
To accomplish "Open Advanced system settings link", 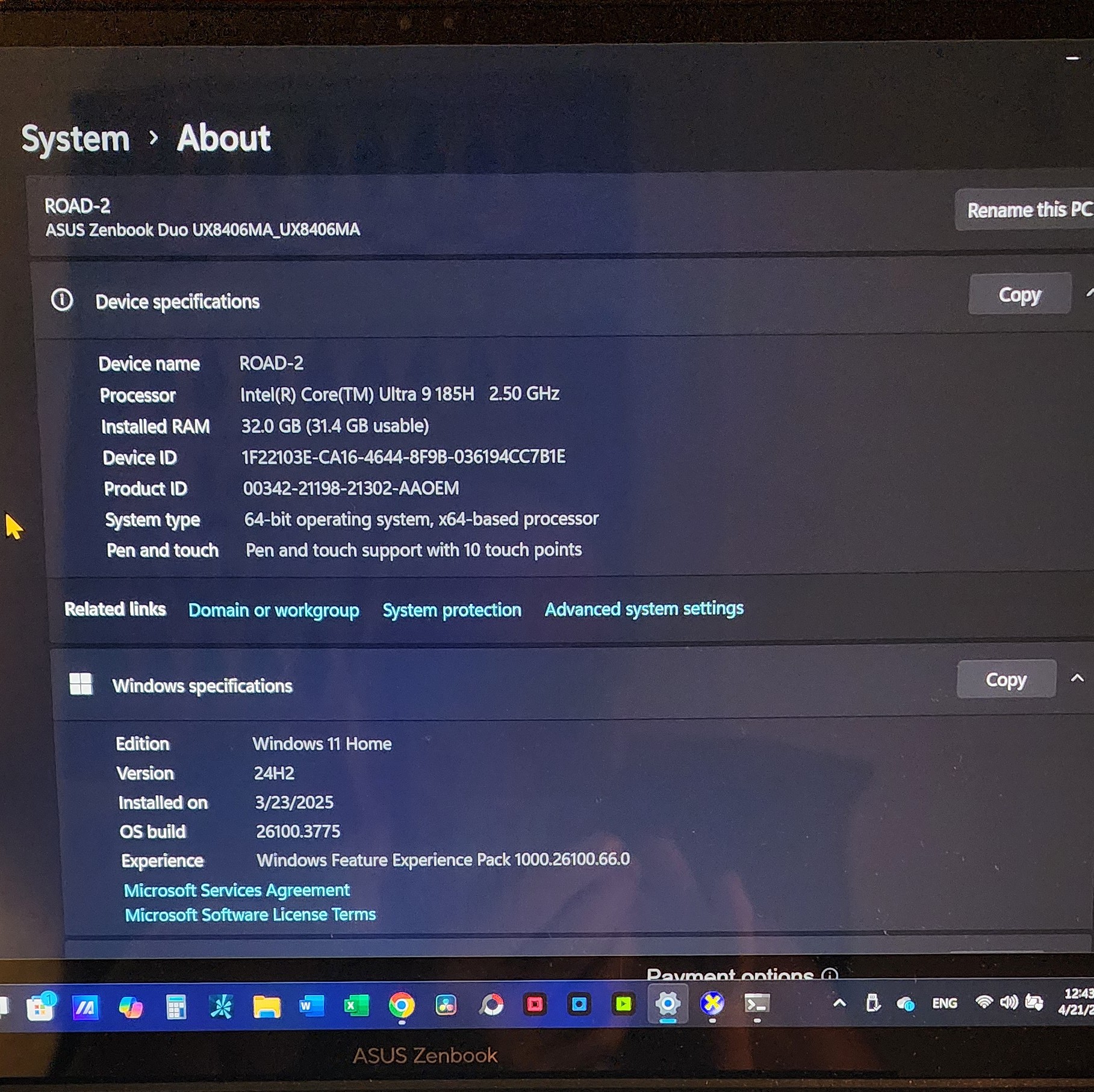I will point(644,609).
